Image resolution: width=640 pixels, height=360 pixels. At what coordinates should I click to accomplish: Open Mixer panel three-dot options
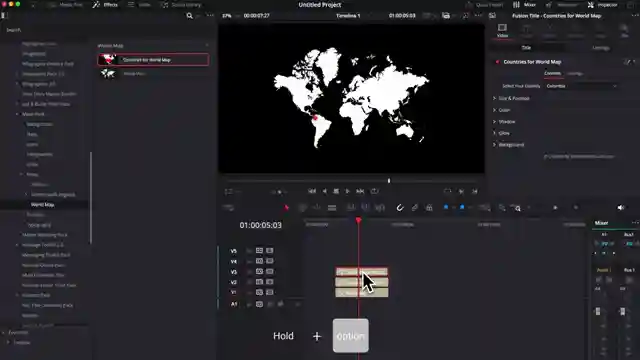[635, 223]
